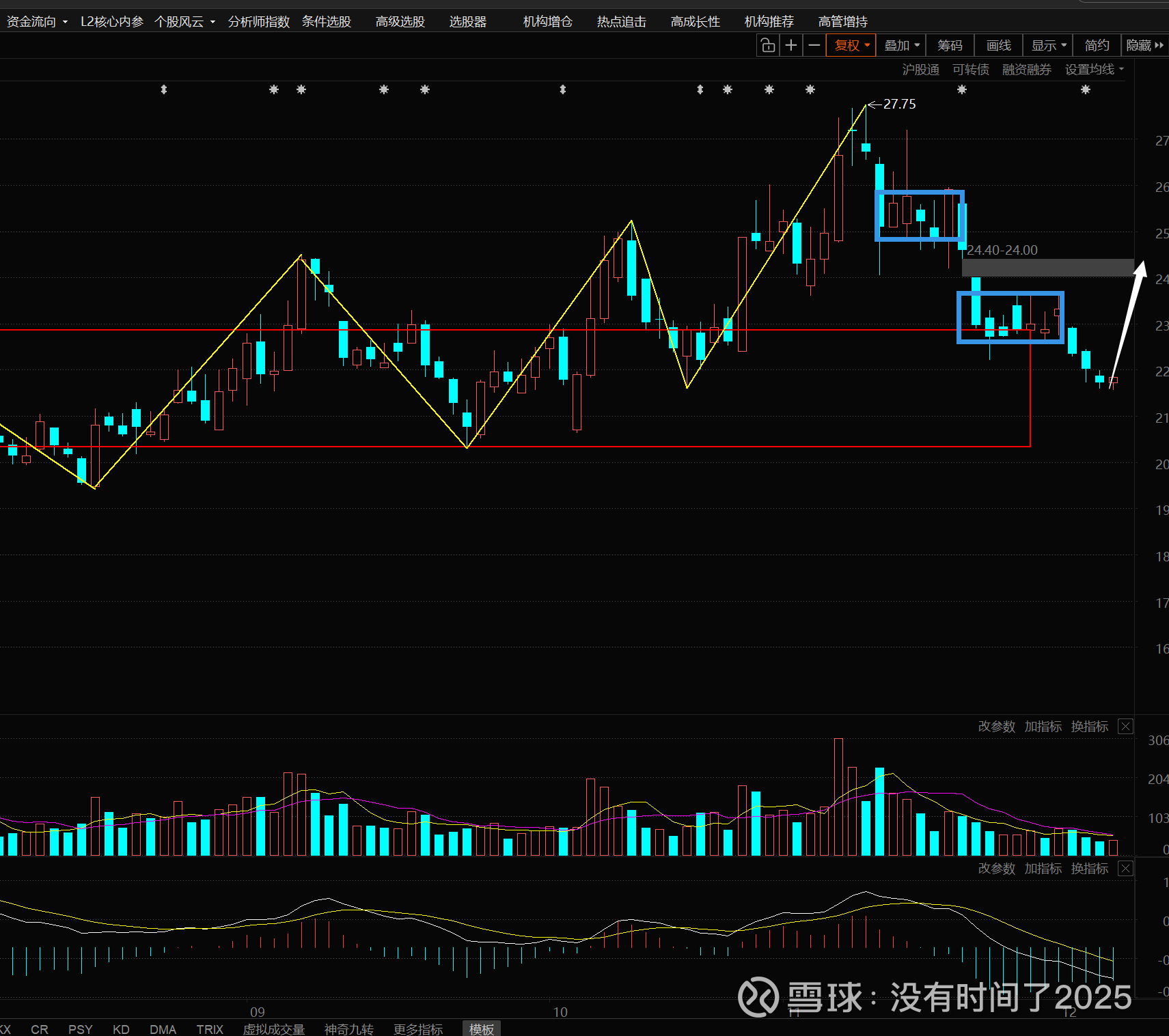Select the DMA indicator tab
Screen dimensions: 1169x1036
pos(163,1029)
